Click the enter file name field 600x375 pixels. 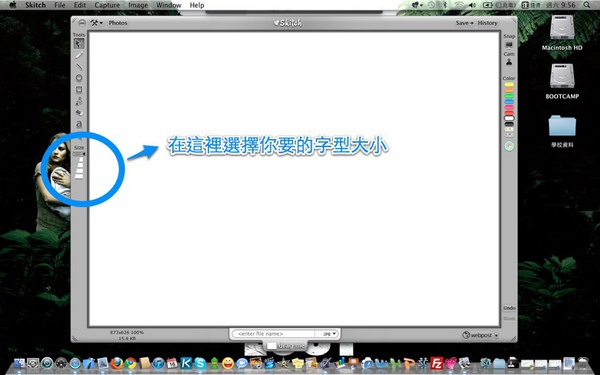pyautogui.click(x=274, y=334)
